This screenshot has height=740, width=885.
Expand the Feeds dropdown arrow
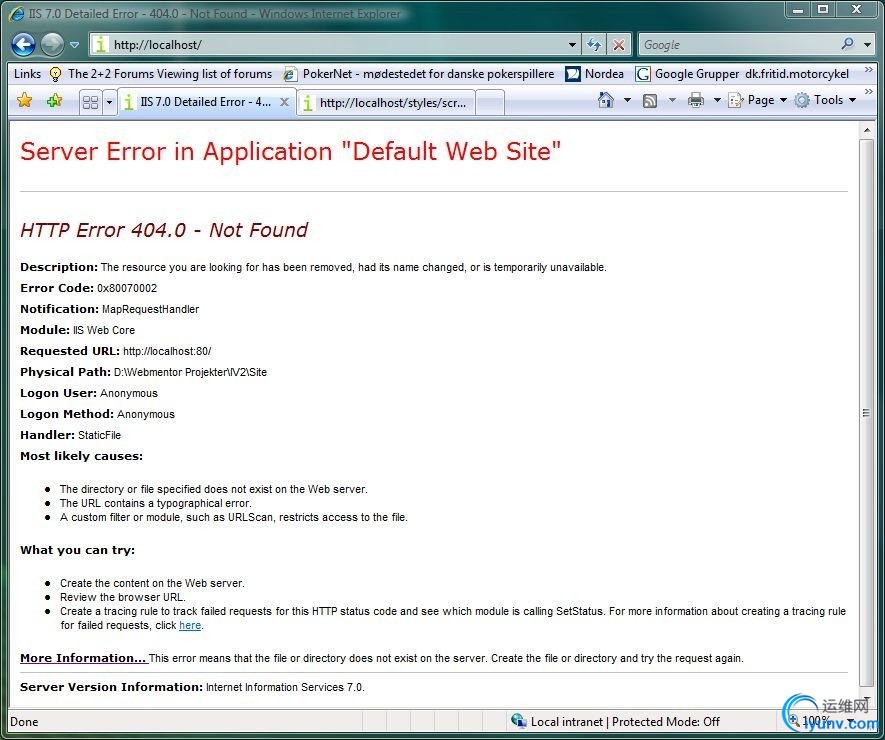pos(672,100)
